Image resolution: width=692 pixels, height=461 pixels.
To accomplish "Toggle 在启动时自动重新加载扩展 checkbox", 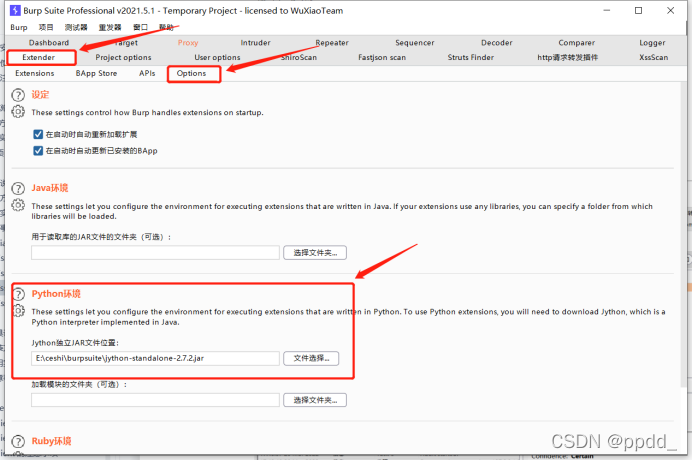I will [38, 134].
